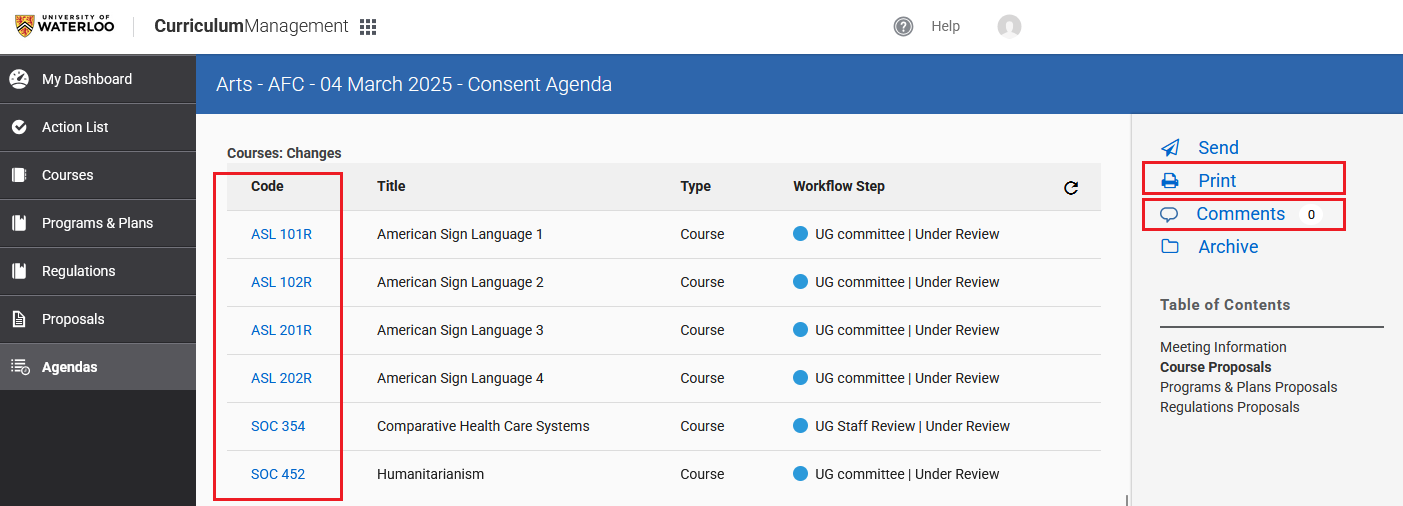This screenshot has width=1403, height=506.
Task: Select Programs & Plans in sidebar
Action: pyautogui.click(x=97, y=223)
